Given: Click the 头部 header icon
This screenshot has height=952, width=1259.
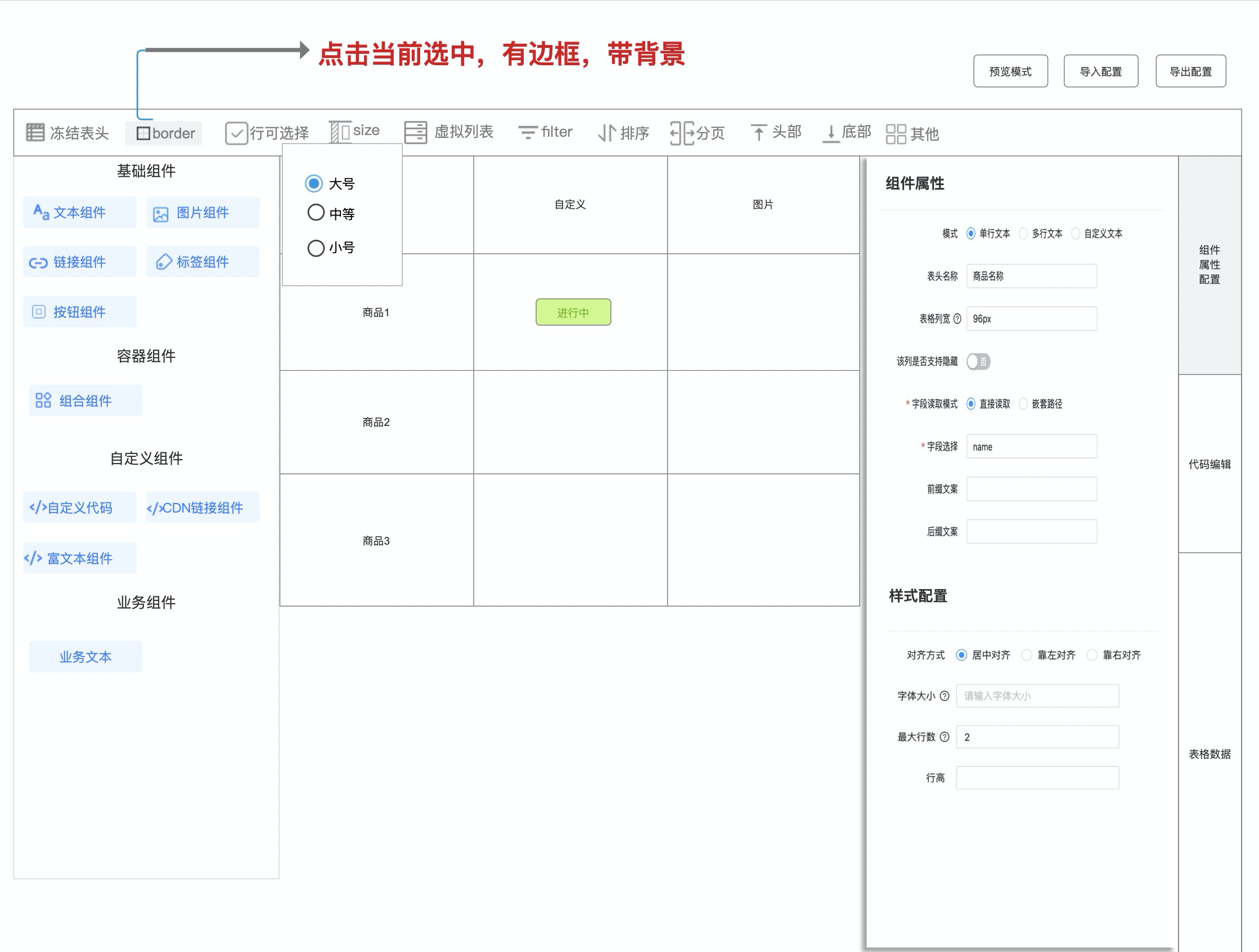Looking at the screenshot, I should click(x=775, y=132).
